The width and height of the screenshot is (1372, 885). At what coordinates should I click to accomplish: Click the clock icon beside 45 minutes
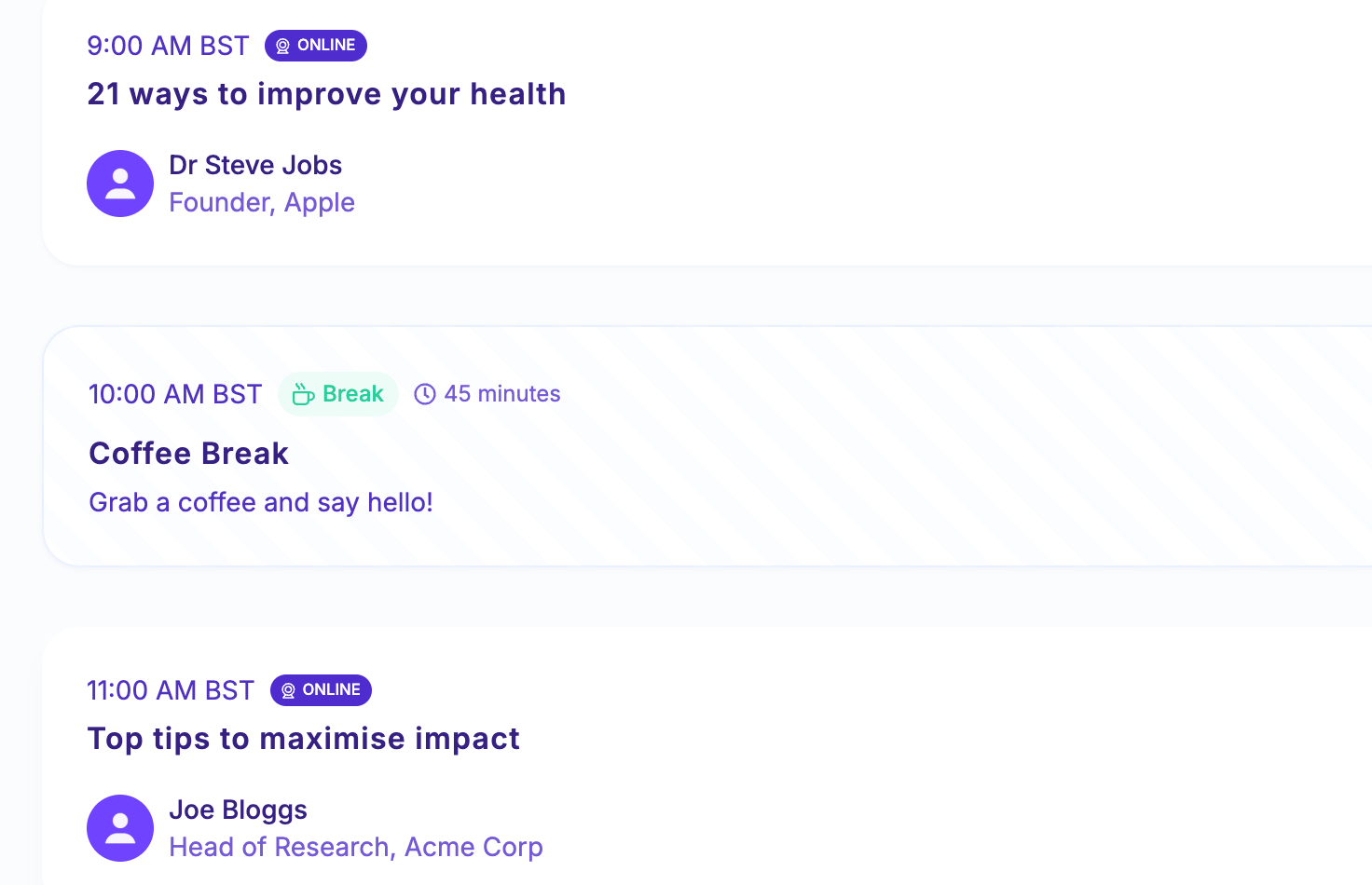[x=425, y=394]
